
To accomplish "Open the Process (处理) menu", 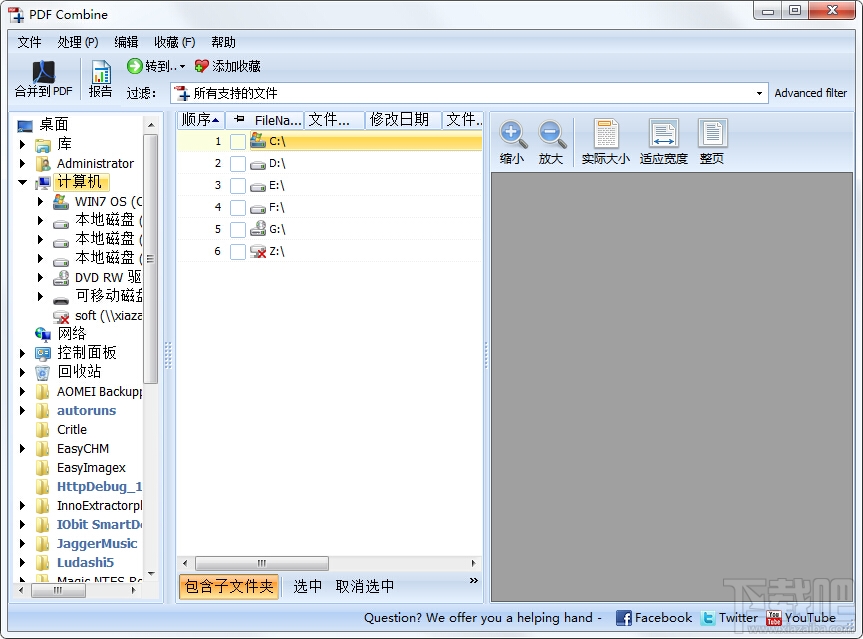I will (x=78, y=42).
